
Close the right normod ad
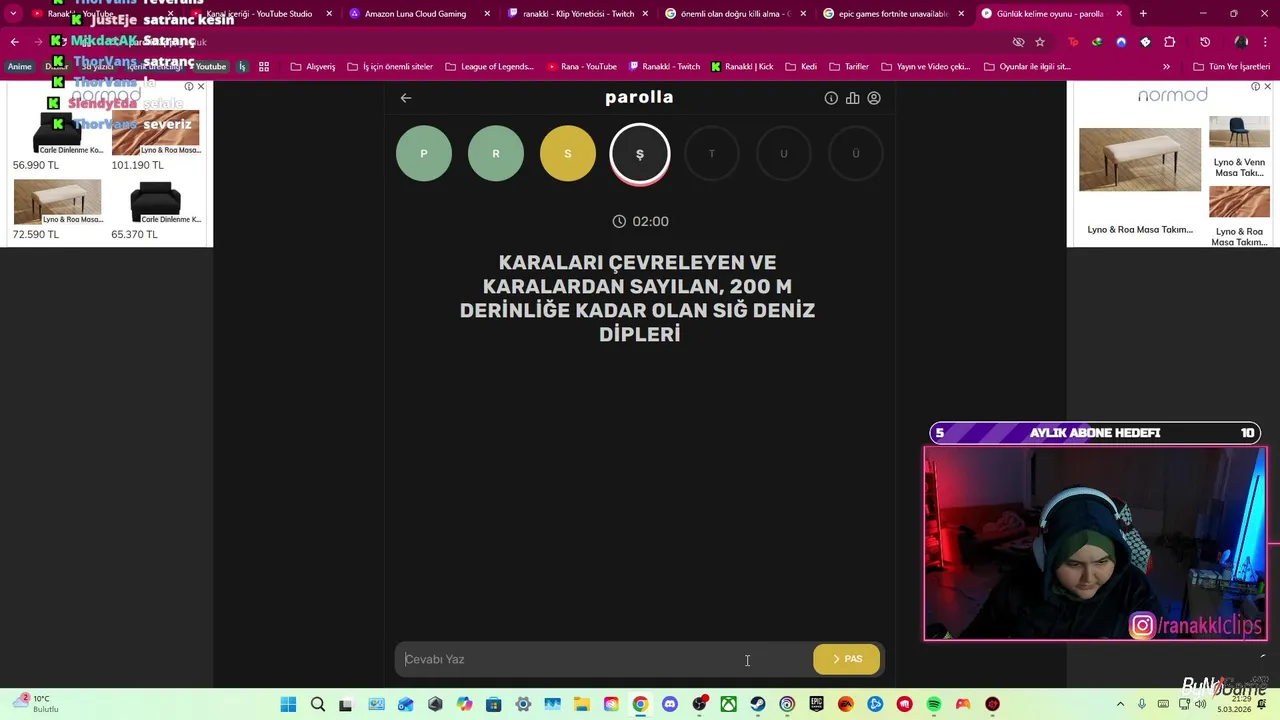1268,87
